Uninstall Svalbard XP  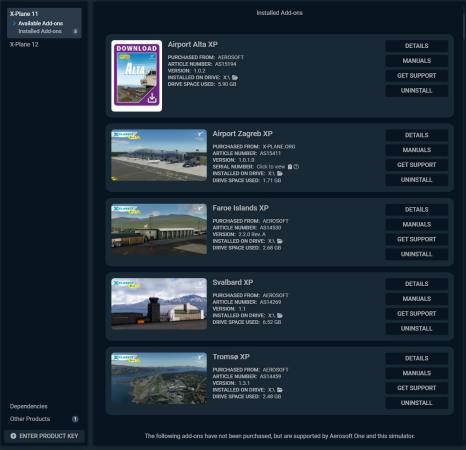pyautogui.click(x=417, y=329)
